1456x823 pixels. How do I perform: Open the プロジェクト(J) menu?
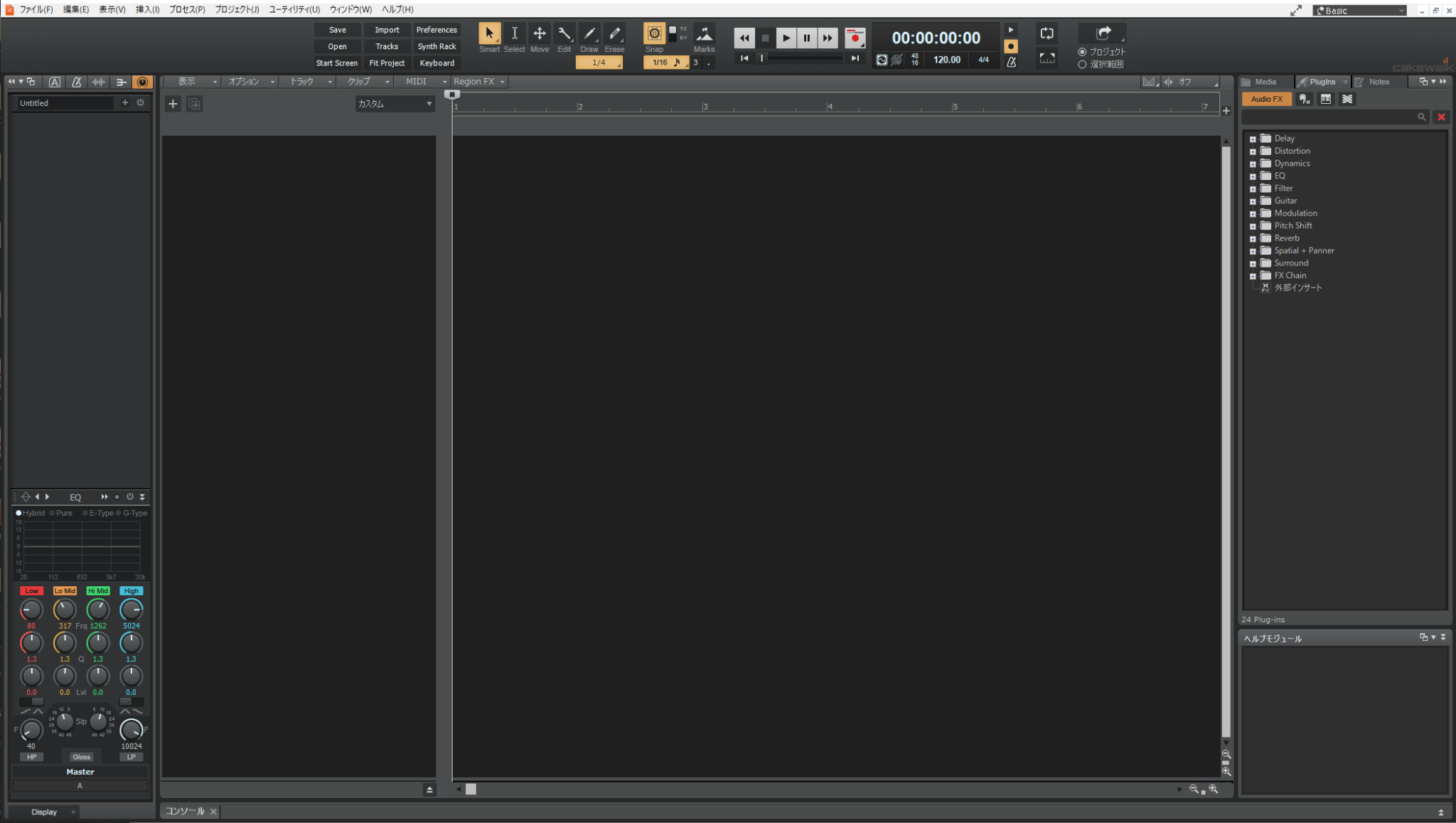coord(237,9)
